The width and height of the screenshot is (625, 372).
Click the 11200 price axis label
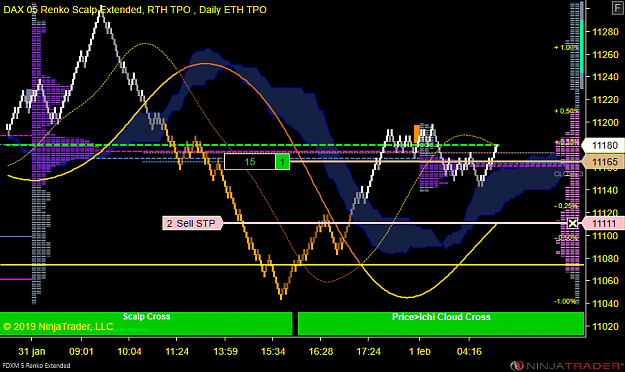pos(605,122)
